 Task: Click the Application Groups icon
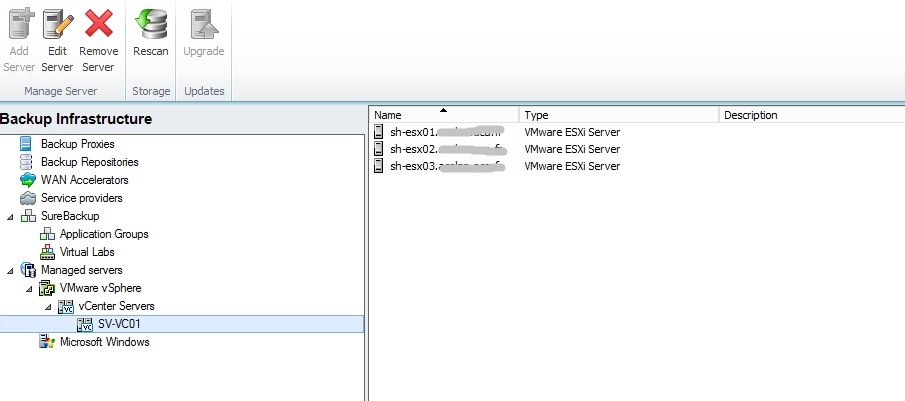coord(47,234)
